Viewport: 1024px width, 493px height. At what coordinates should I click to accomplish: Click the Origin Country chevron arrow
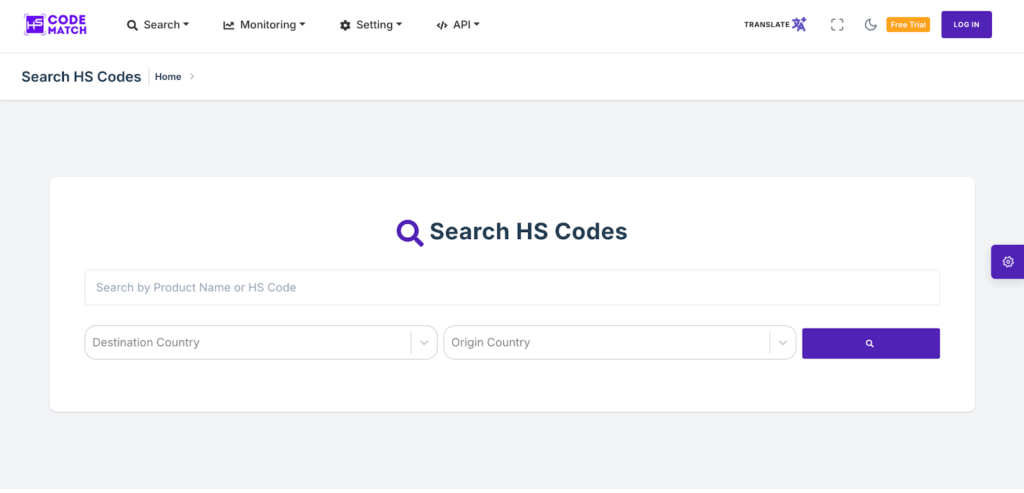[783, 343]
